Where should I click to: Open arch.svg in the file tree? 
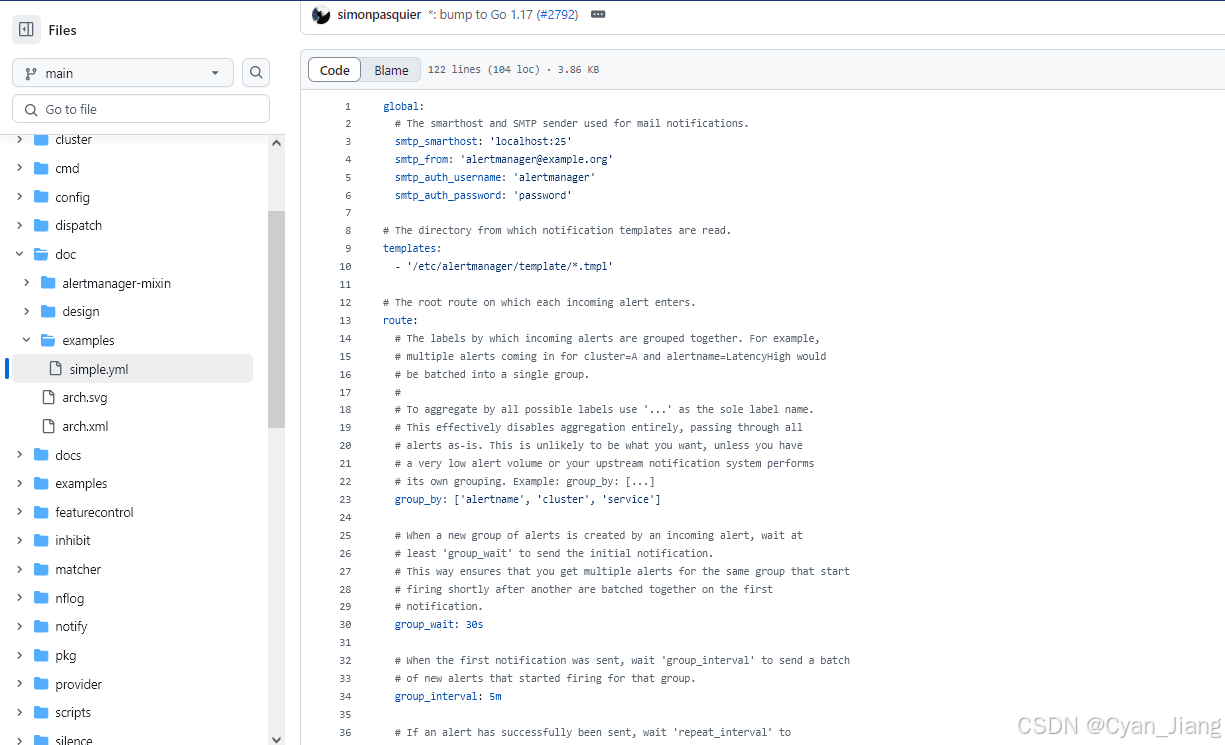pos(85,397)
